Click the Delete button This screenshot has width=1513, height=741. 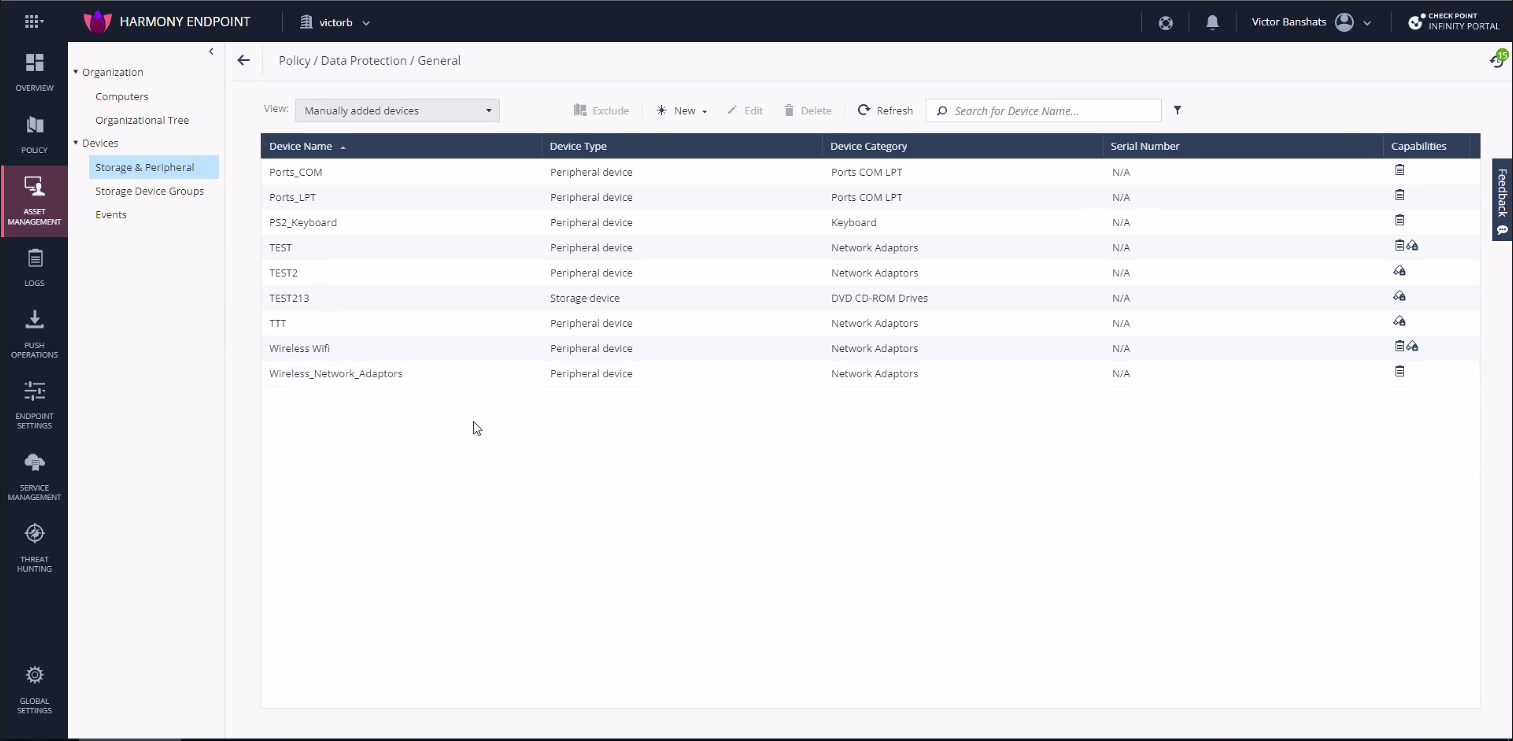pos(808,111)
